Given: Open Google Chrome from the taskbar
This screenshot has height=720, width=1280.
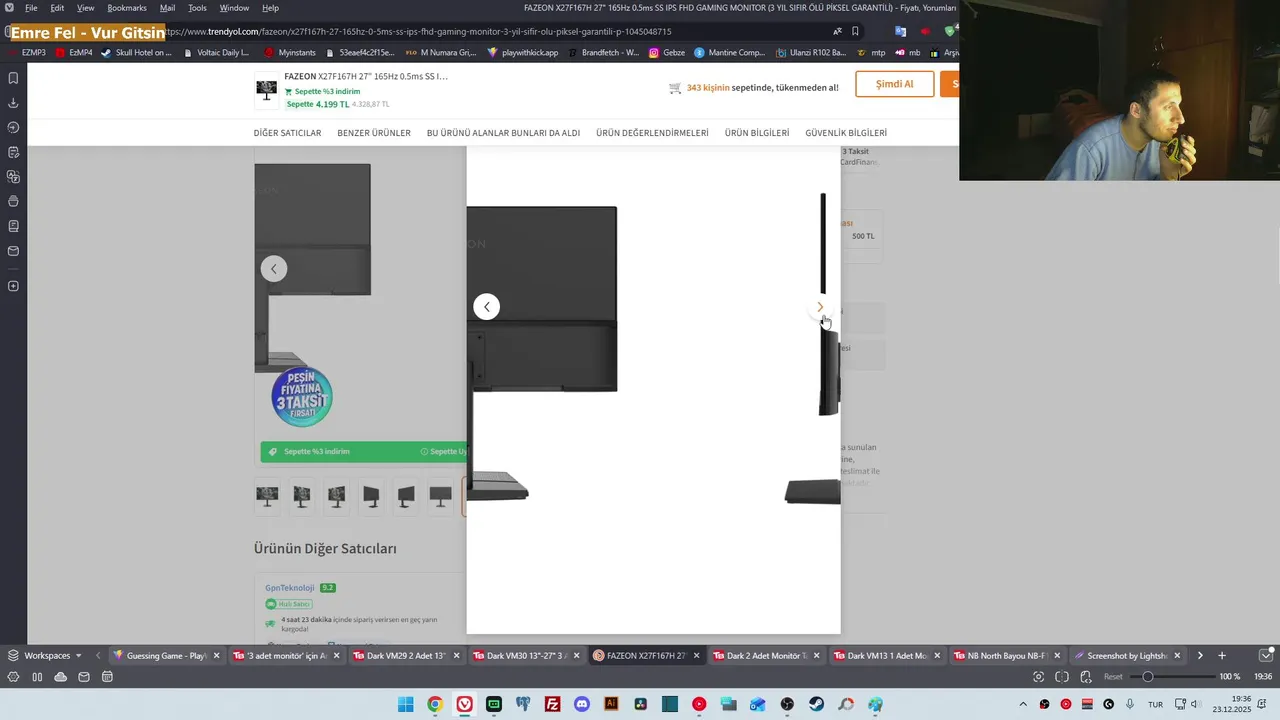Looking at the screenshot, I should click(x=434, y=704).
